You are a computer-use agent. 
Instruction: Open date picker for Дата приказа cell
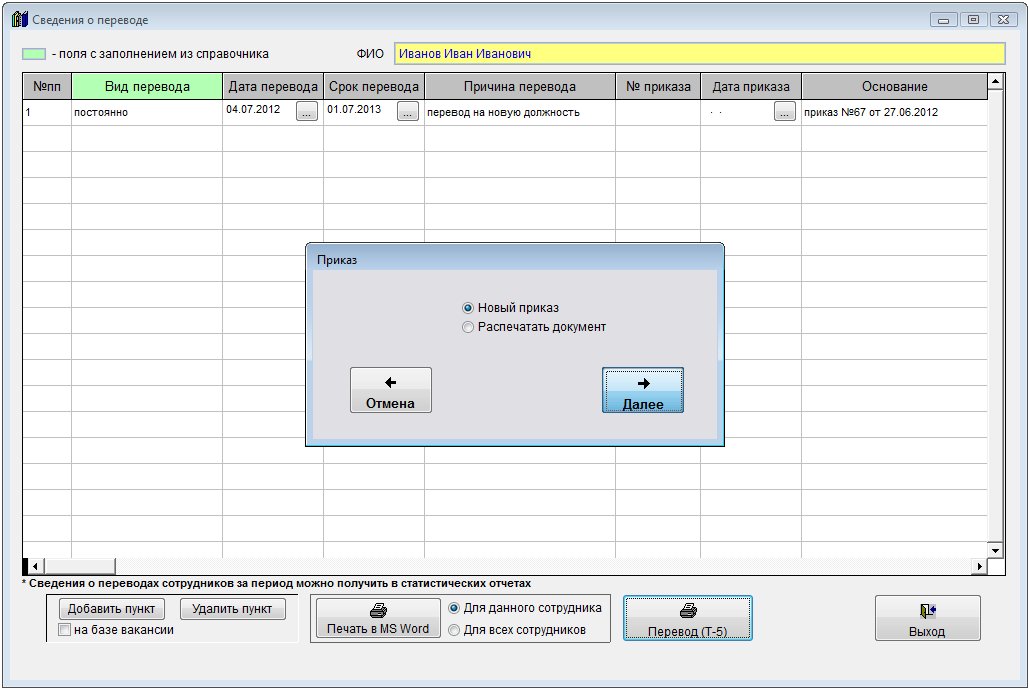pyautogui.click(x=785, y=112)
